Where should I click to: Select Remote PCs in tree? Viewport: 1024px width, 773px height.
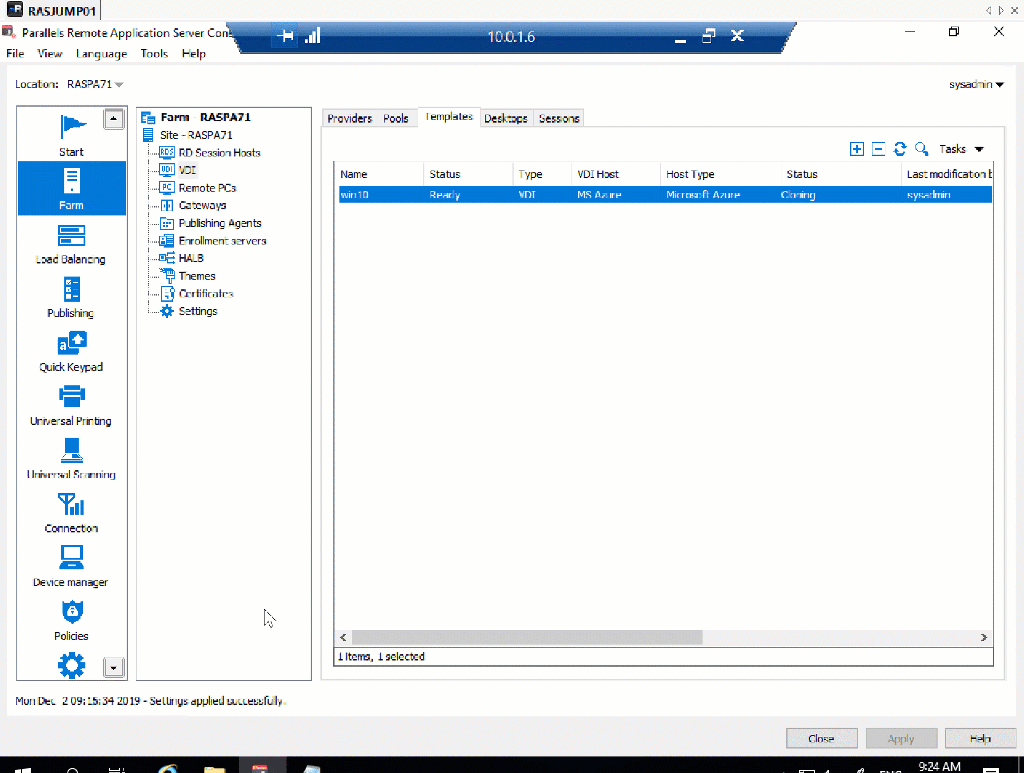coord(207,187)
